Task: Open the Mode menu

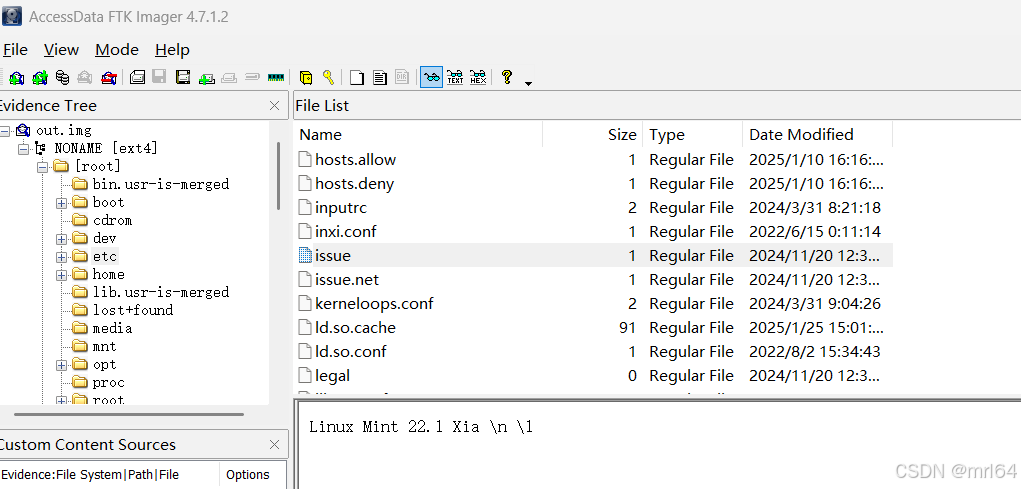Action: coord(117,50)
